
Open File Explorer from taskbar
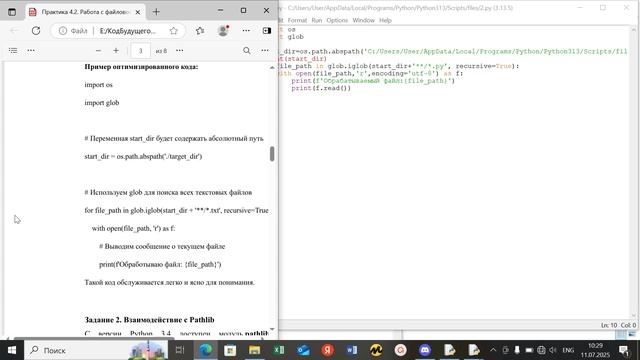254,350
